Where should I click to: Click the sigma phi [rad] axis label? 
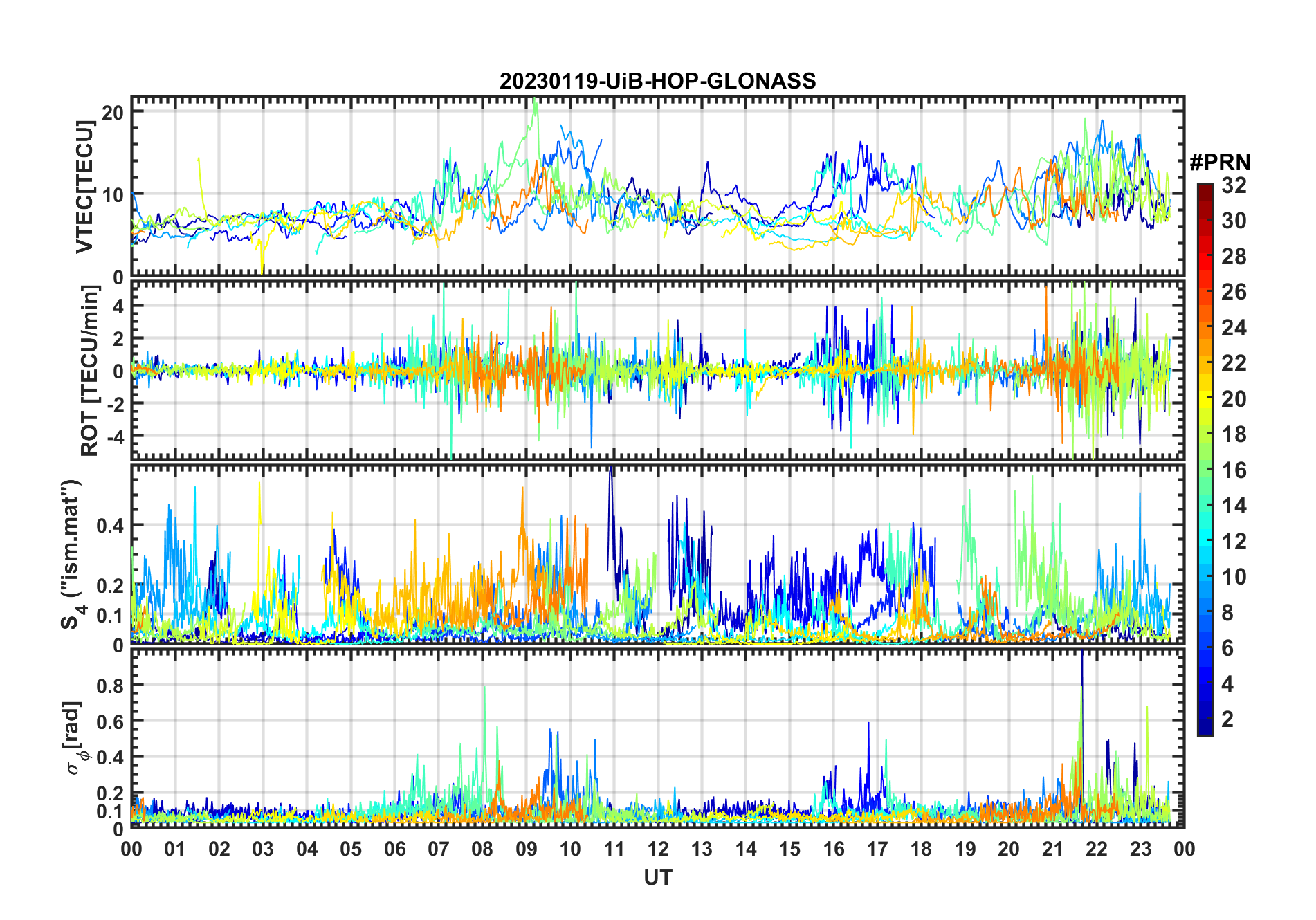pyautogui.click(x=76, y=738)
